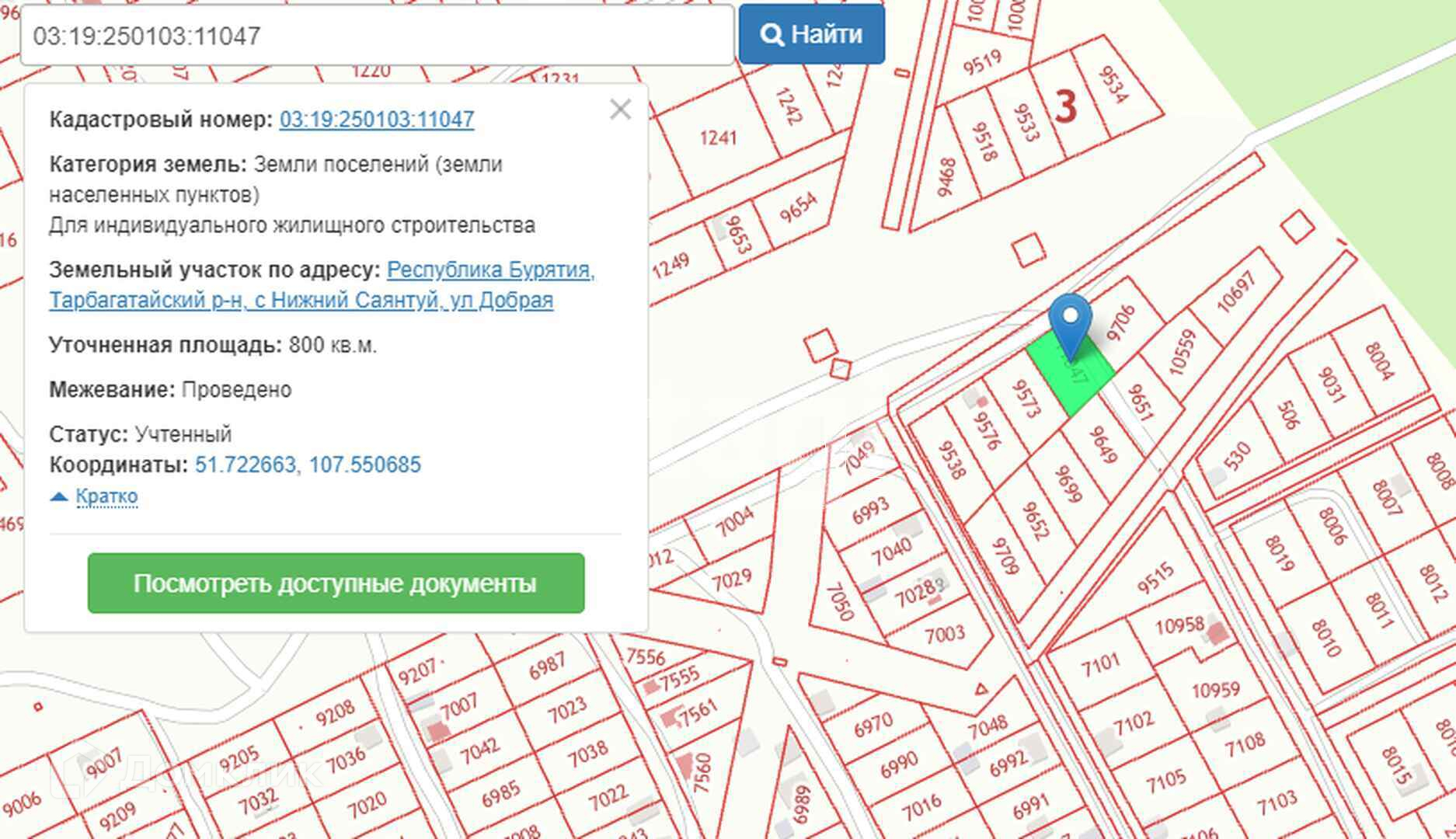Select parcel 8019 on the map
The height and width of the screenshot is (839, 1456).
point(1279,555)
